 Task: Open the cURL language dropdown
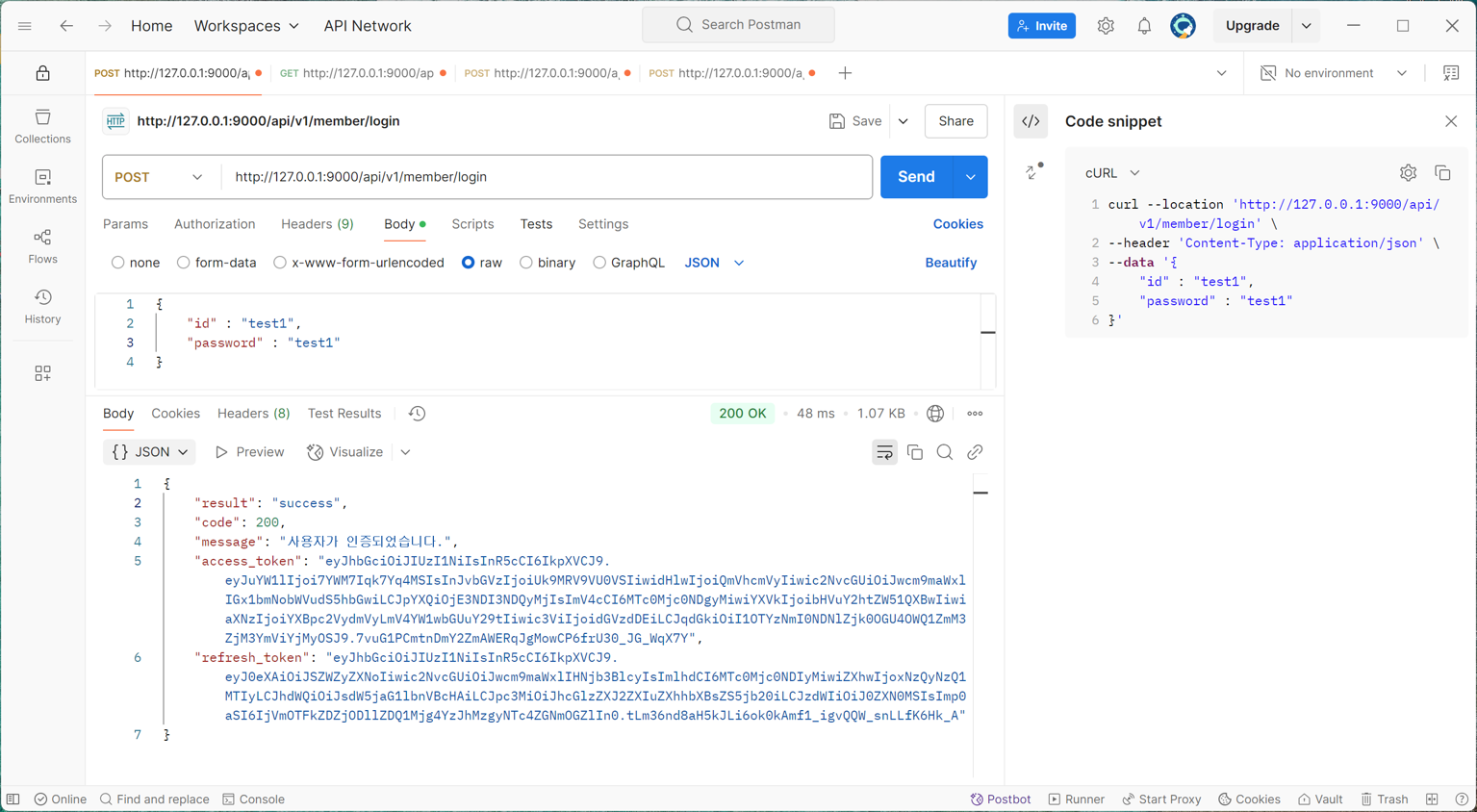coord(1112,173)
